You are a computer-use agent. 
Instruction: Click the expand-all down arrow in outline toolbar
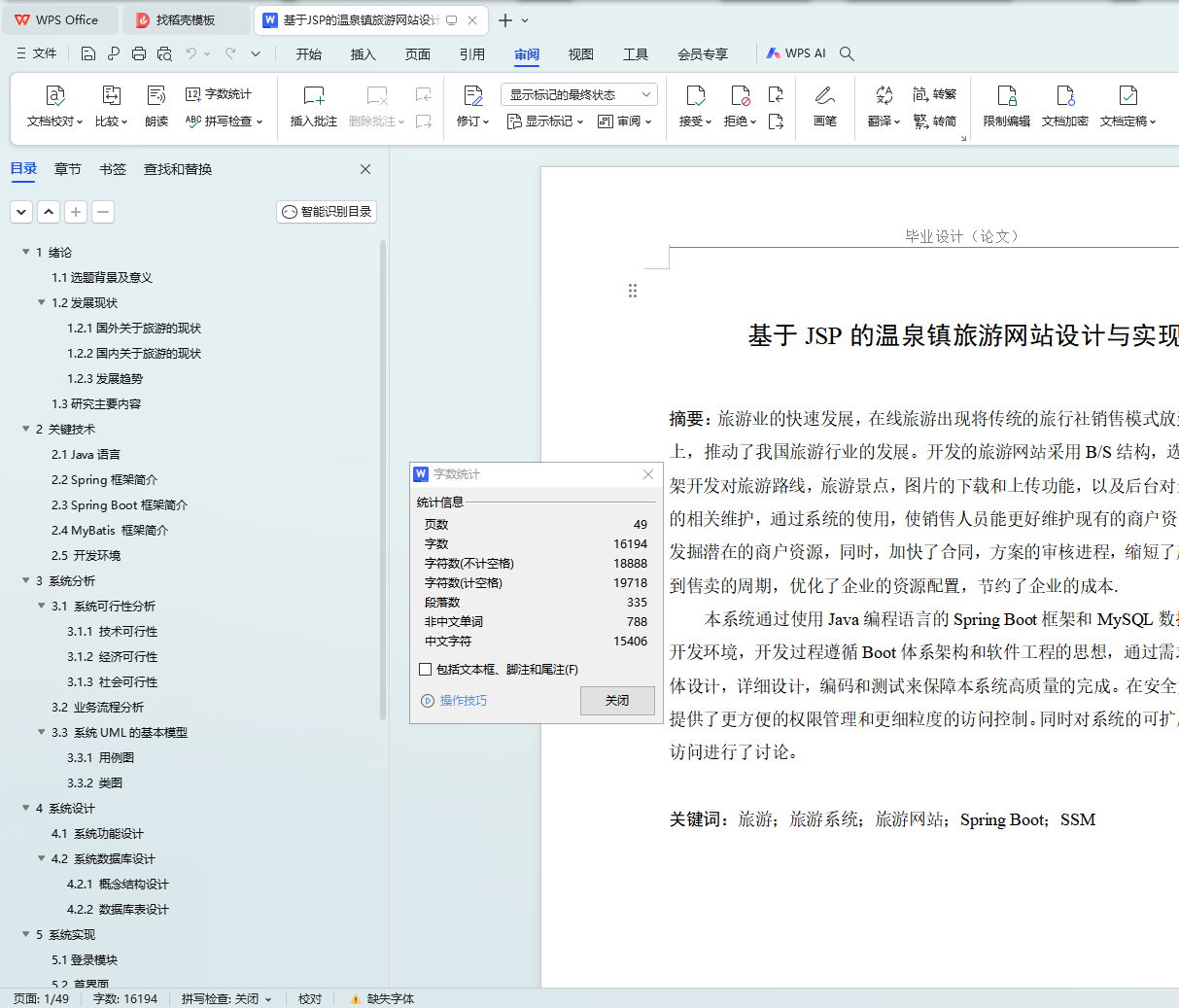(x=21, y=212)
